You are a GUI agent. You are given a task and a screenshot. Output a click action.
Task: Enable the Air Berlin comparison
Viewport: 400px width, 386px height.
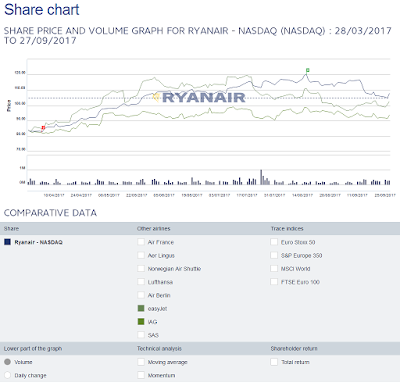pyautogui.click(x=141, y=295)
